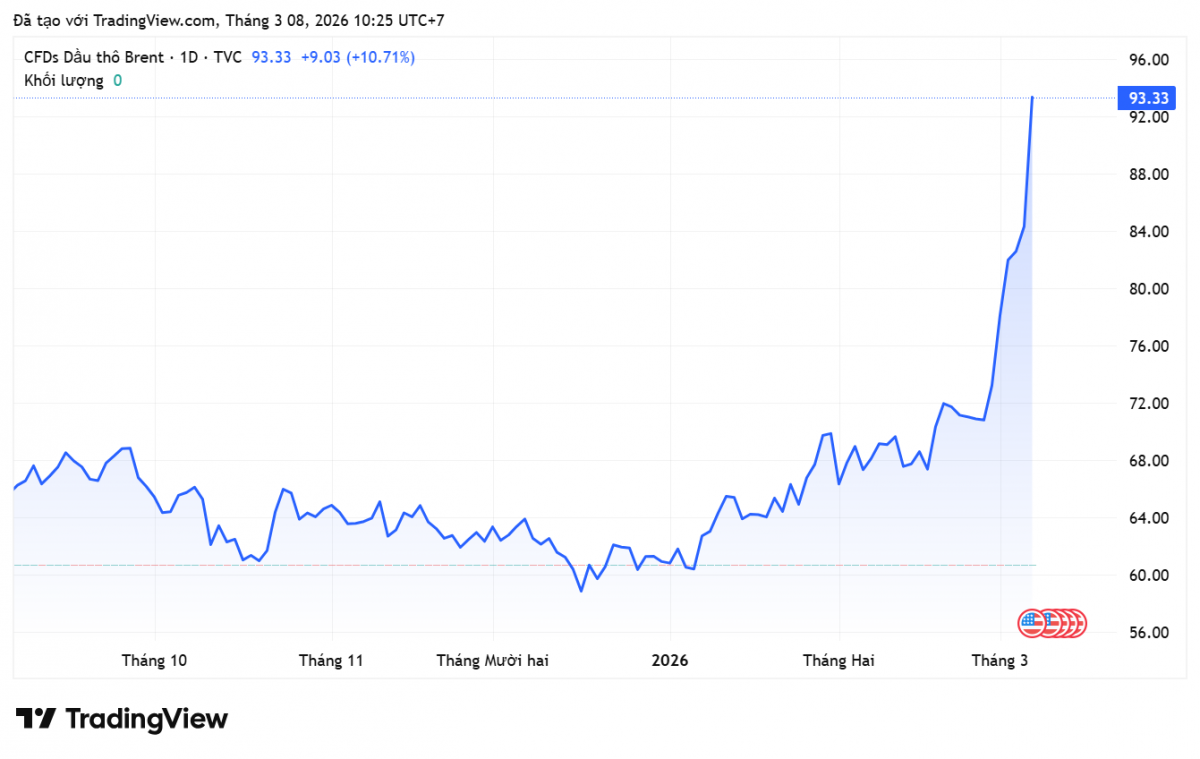This screenshot has height=759, width=1200.
Task: Click the Khối lượng volume indicator label
Action: click(63, 80)
